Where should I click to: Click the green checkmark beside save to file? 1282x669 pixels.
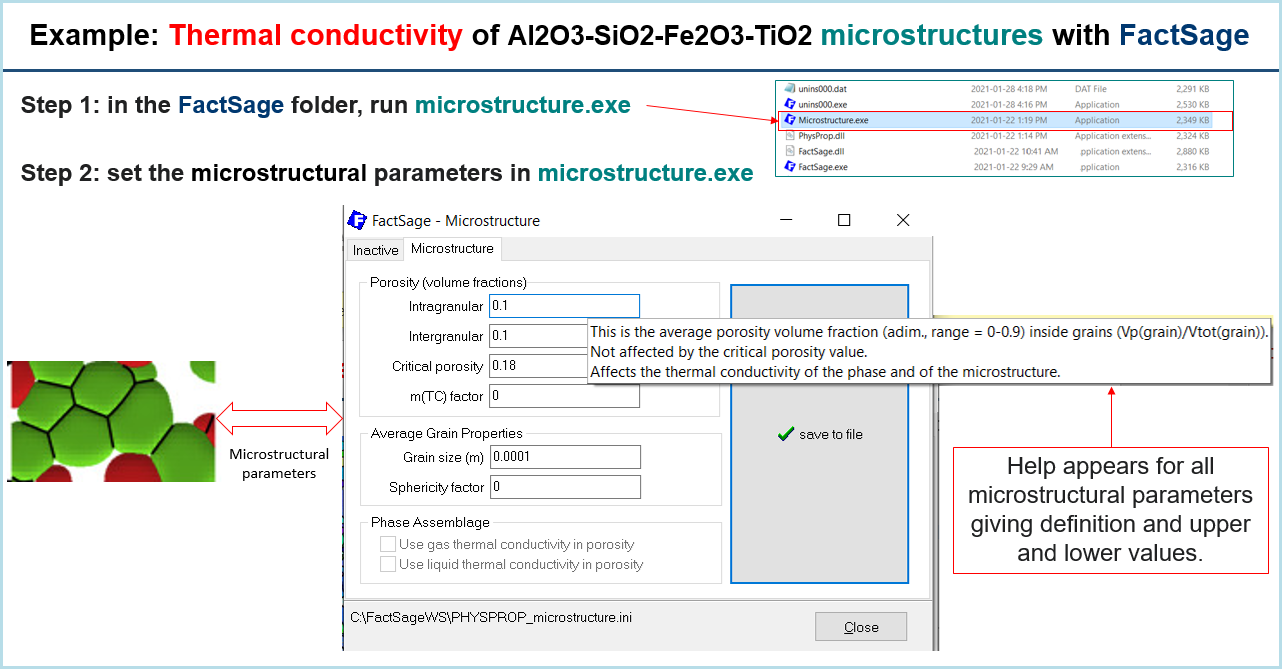[x=786, y=434]
